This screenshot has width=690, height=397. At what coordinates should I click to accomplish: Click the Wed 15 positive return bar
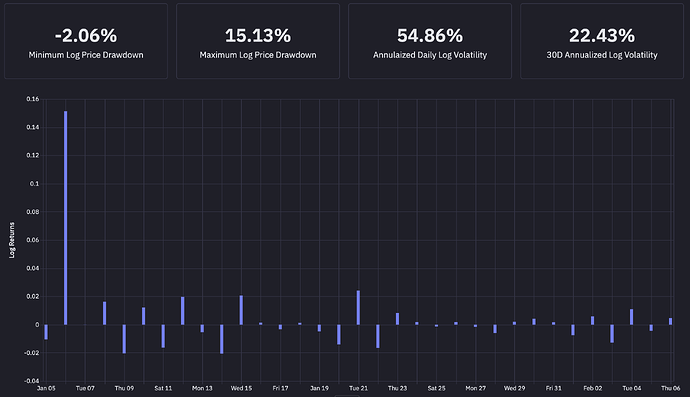(241, 310)
